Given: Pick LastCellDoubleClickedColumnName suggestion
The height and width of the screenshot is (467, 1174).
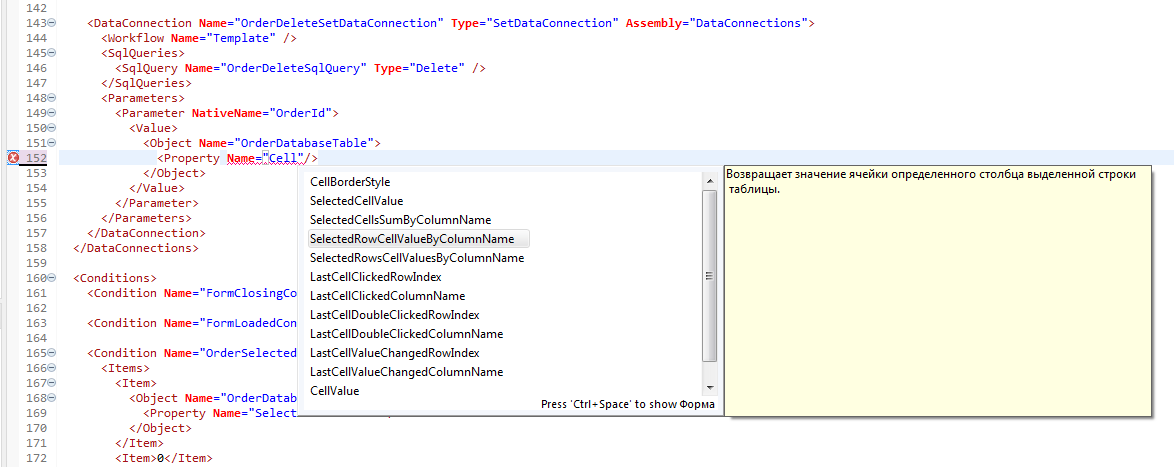Looking at the screenshot, I should (406, 334).
